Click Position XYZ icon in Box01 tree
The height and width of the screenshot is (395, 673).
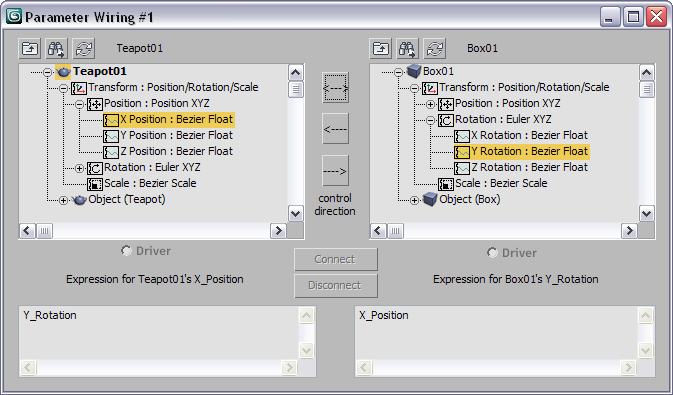446,104
